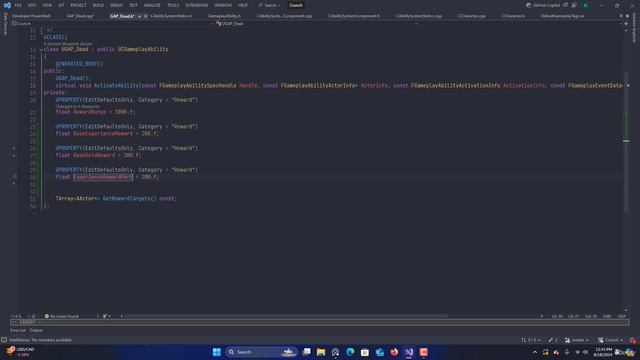The width and height of the screenshot is (640, 360).
Task: Click the vertical scrollbar of editor
Action: (x=626, y=141)
